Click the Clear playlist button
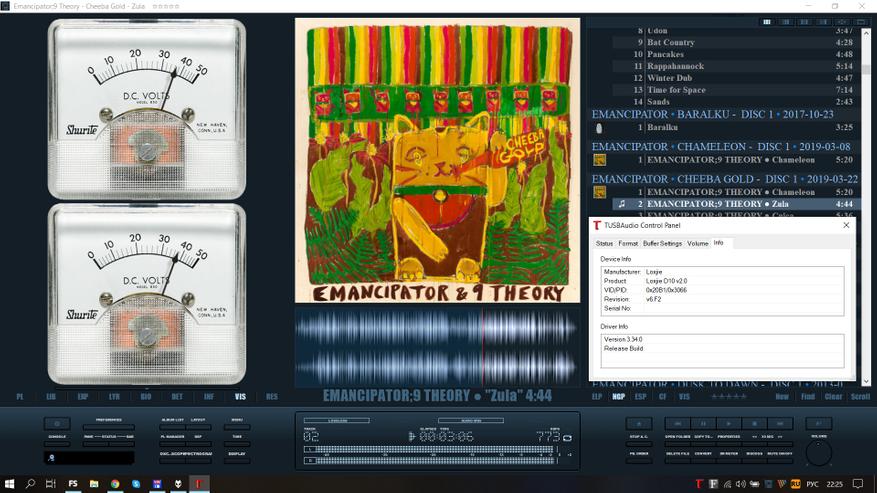 pos(833,396)
